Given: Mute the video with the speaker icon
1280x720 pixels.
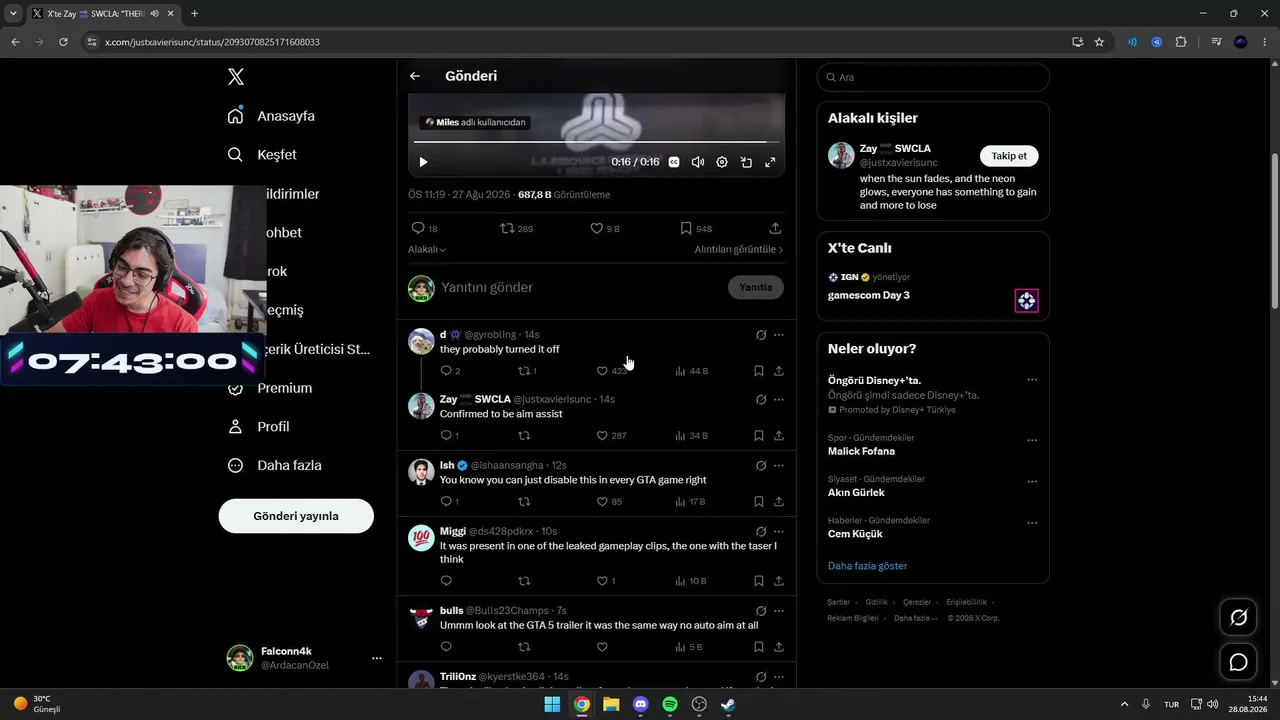Looking at the screenshot, I should tap(698, 162).
